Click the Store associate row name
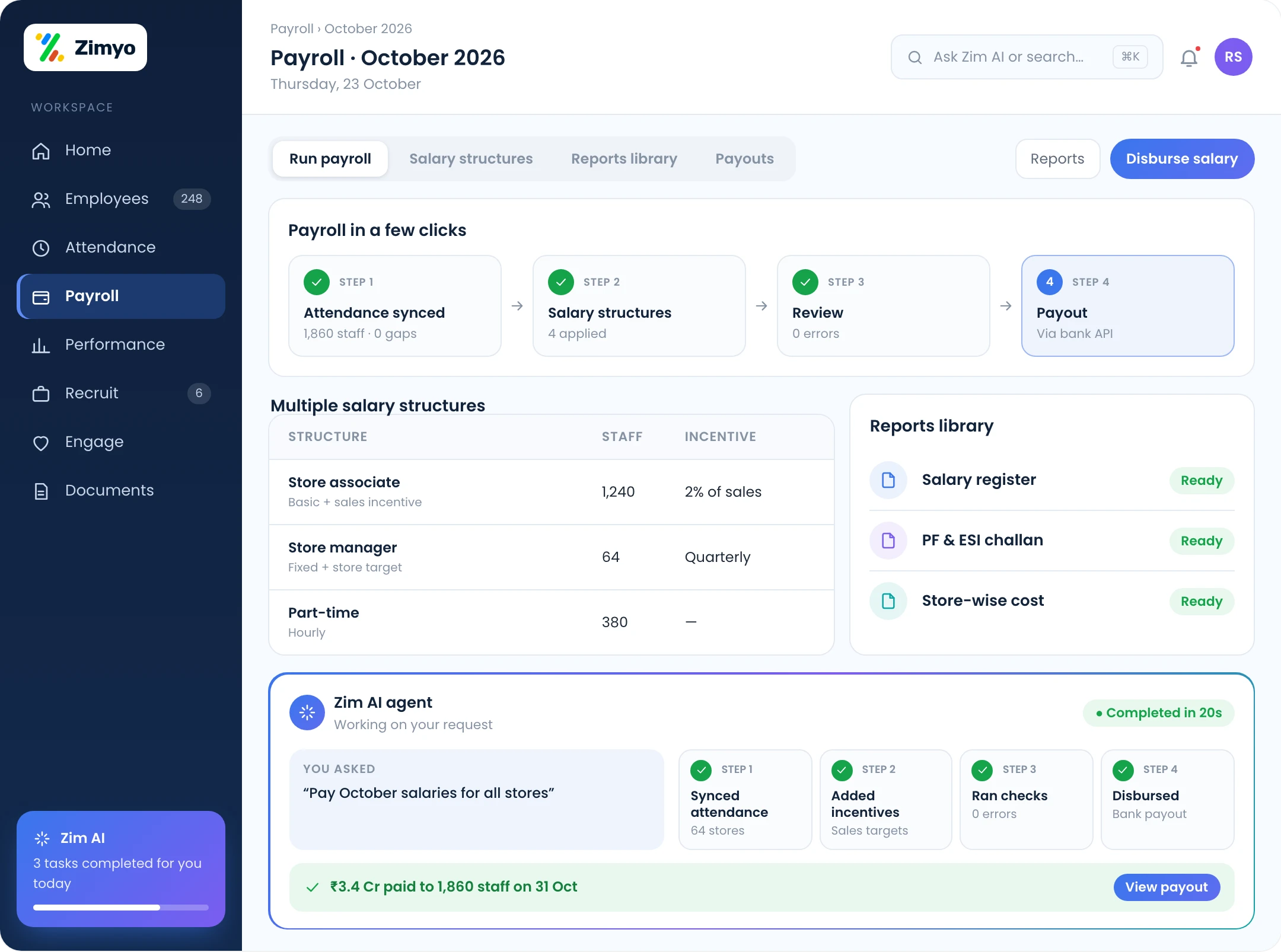 click(344, 483)
